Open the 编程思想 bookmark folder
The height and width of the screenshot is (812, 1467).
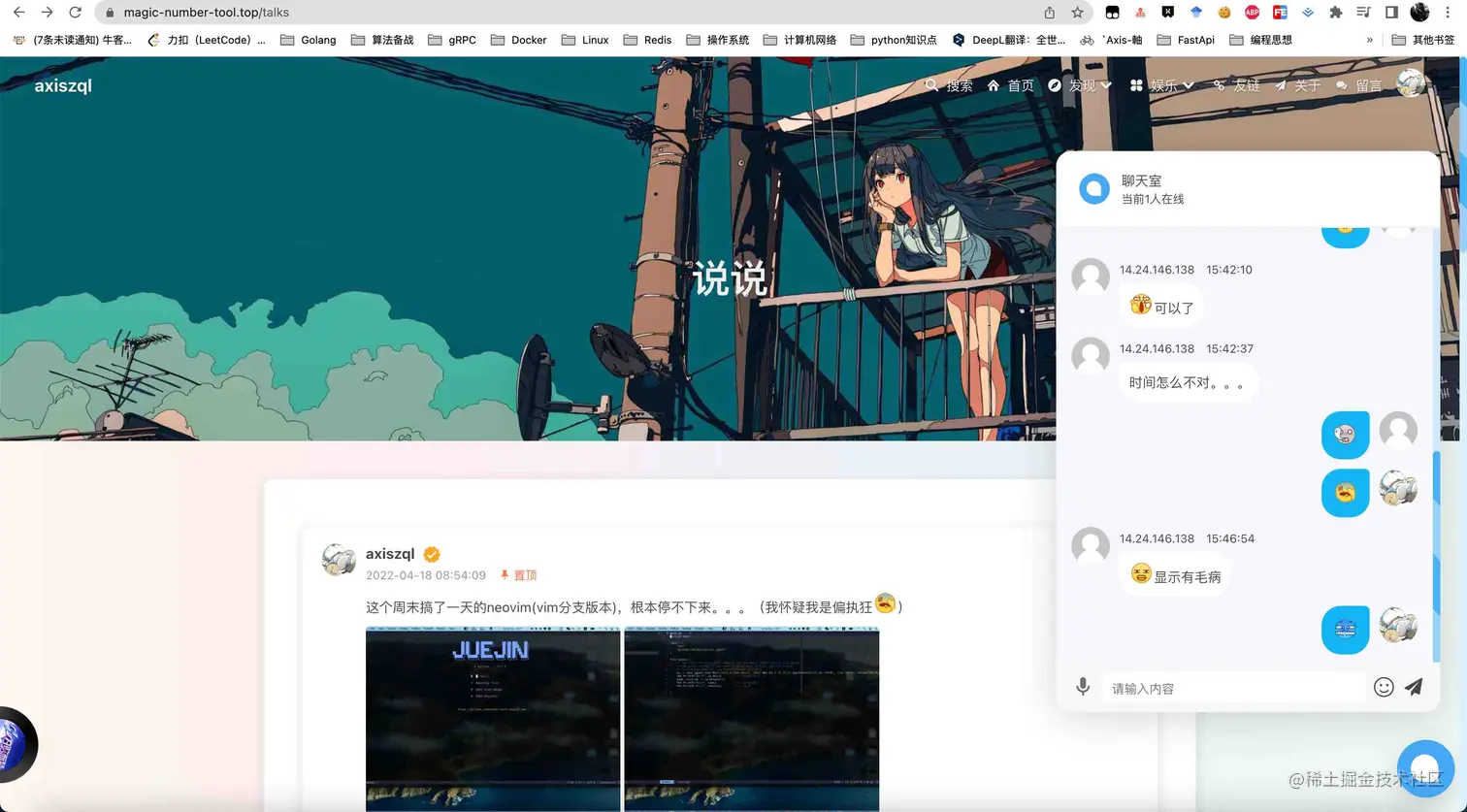click(1260, 40)
